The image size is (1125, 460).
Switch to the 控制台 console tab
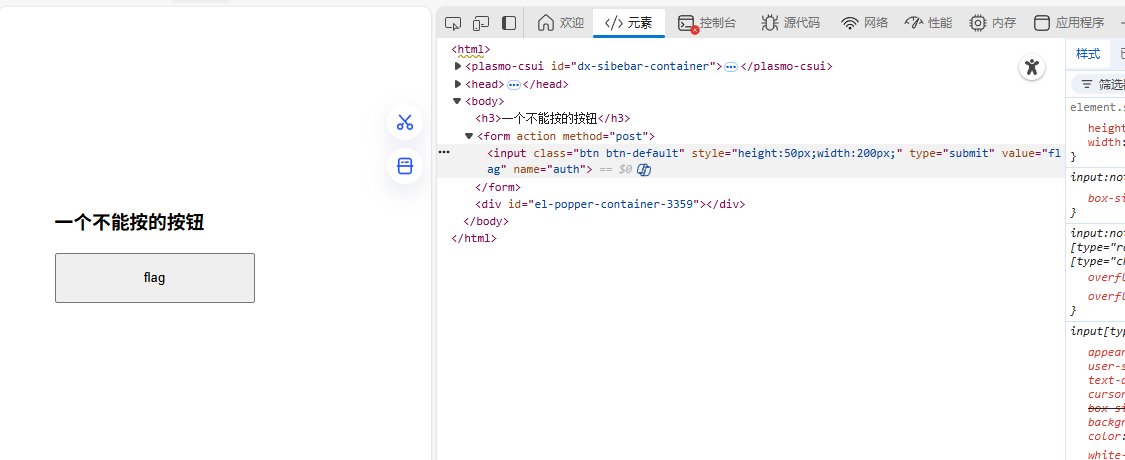coord(707,23)
